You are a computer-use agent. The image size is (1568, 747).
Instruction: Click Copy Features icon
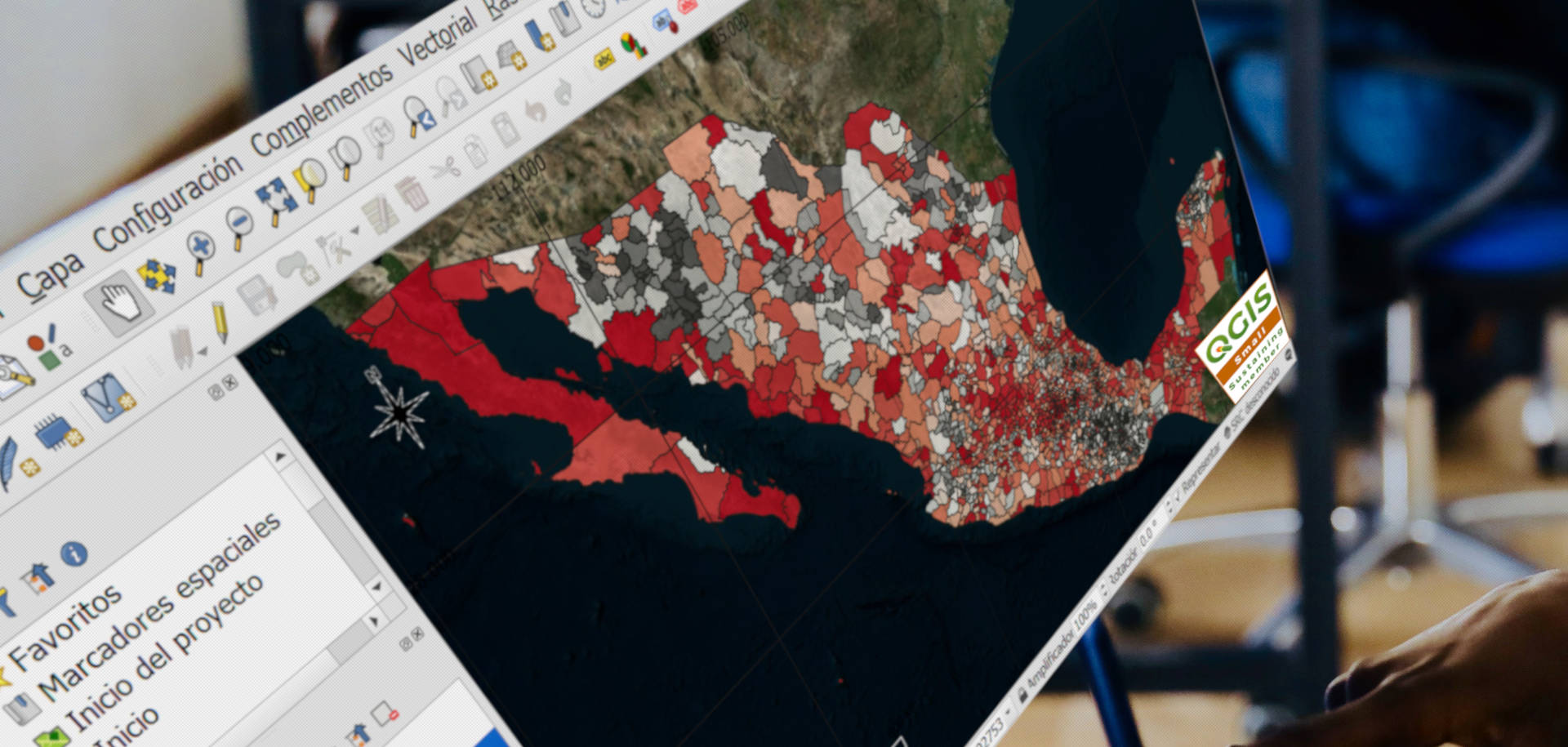[474, 150]
